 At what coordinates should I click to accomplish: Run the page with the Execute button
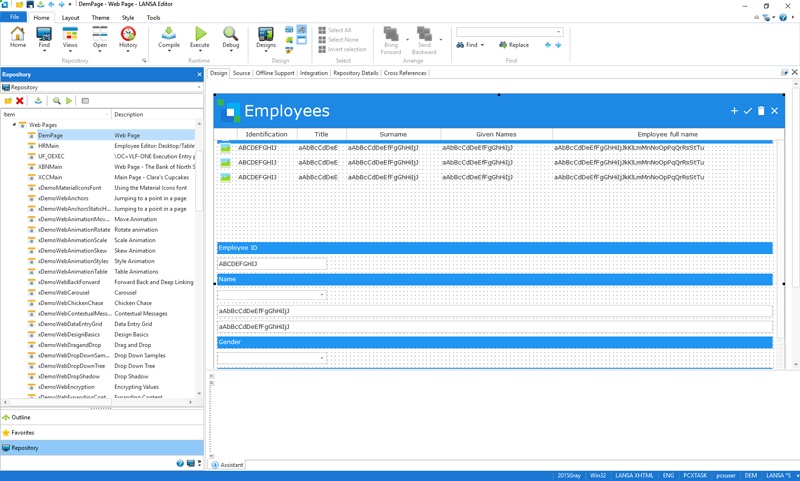click(x=200, y=38)
